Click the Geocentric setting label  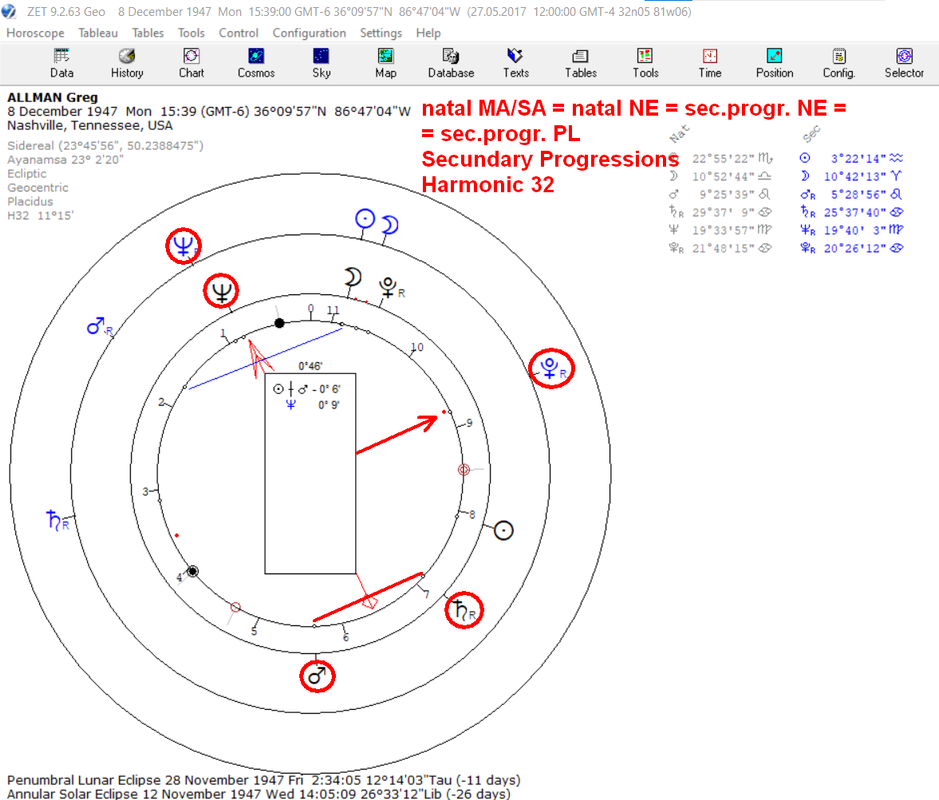pyautogui.click(x=38, y=187)
